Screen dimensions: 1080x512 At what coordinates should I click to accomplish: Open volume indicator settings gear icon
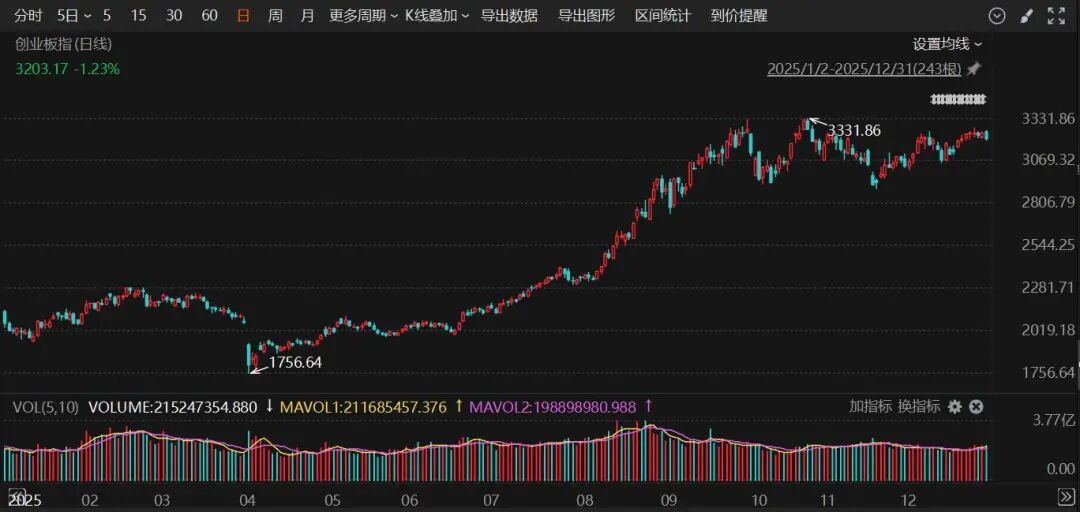point(955,406)
